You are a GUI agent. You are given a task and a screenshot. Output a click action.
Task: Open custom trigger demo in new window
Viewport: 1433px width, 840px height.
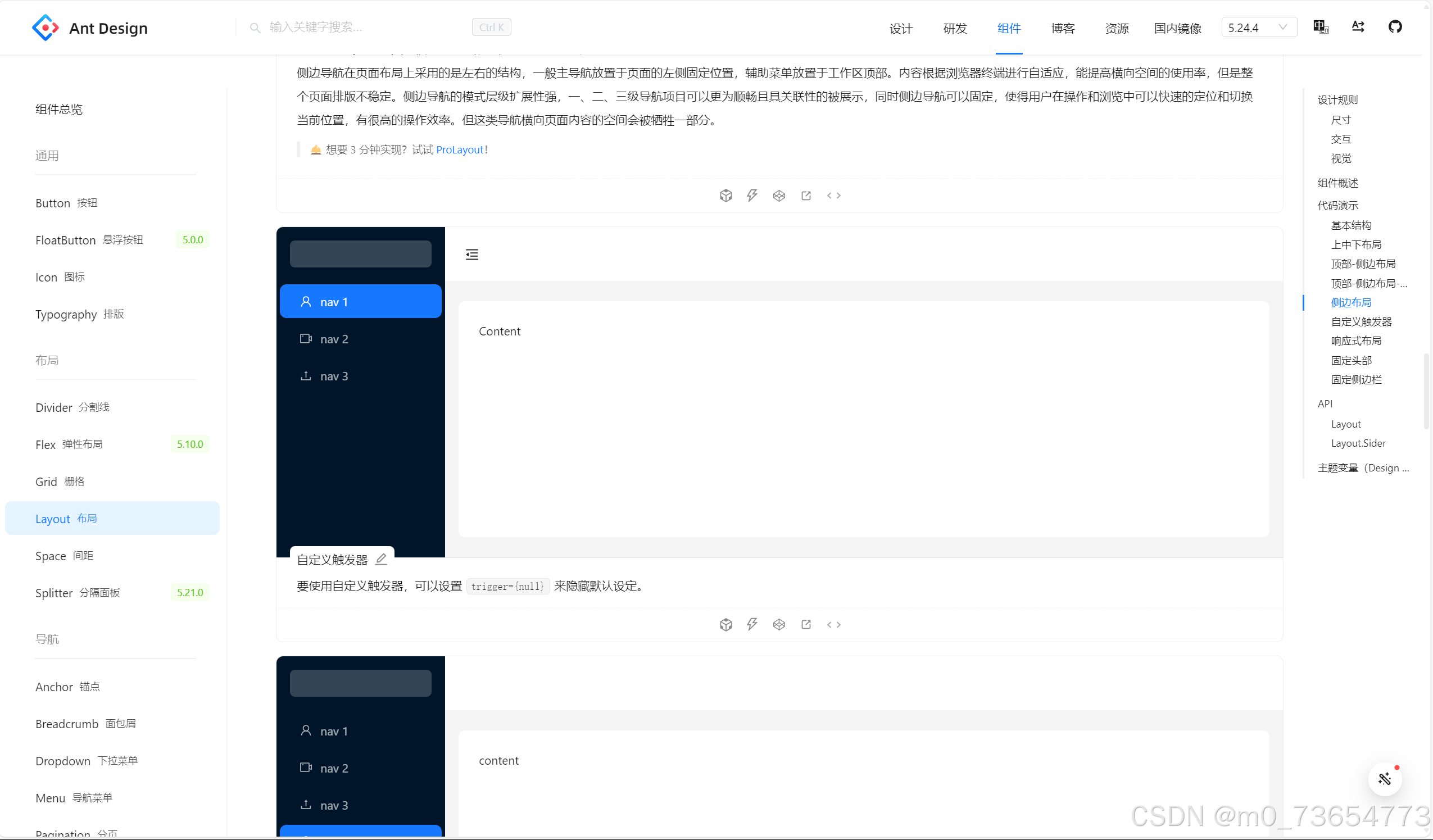tap(806, 624)
